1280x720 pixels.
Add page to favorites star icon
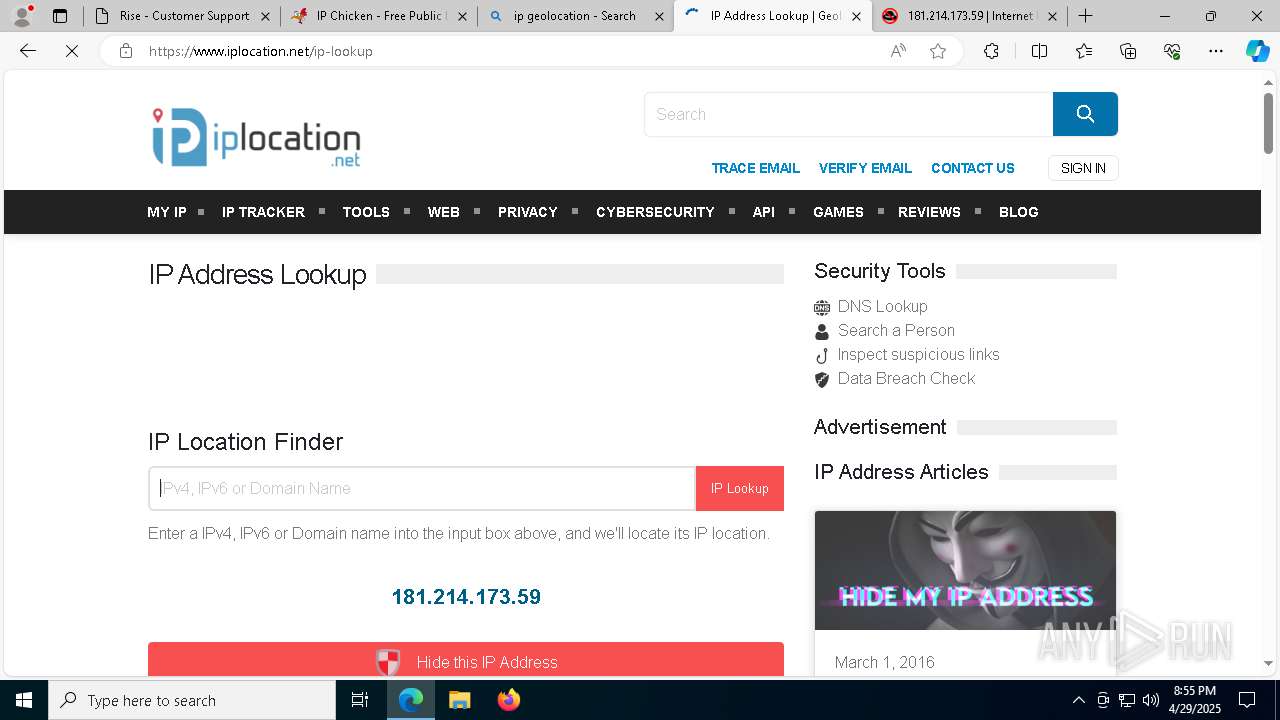coord(938,51)
